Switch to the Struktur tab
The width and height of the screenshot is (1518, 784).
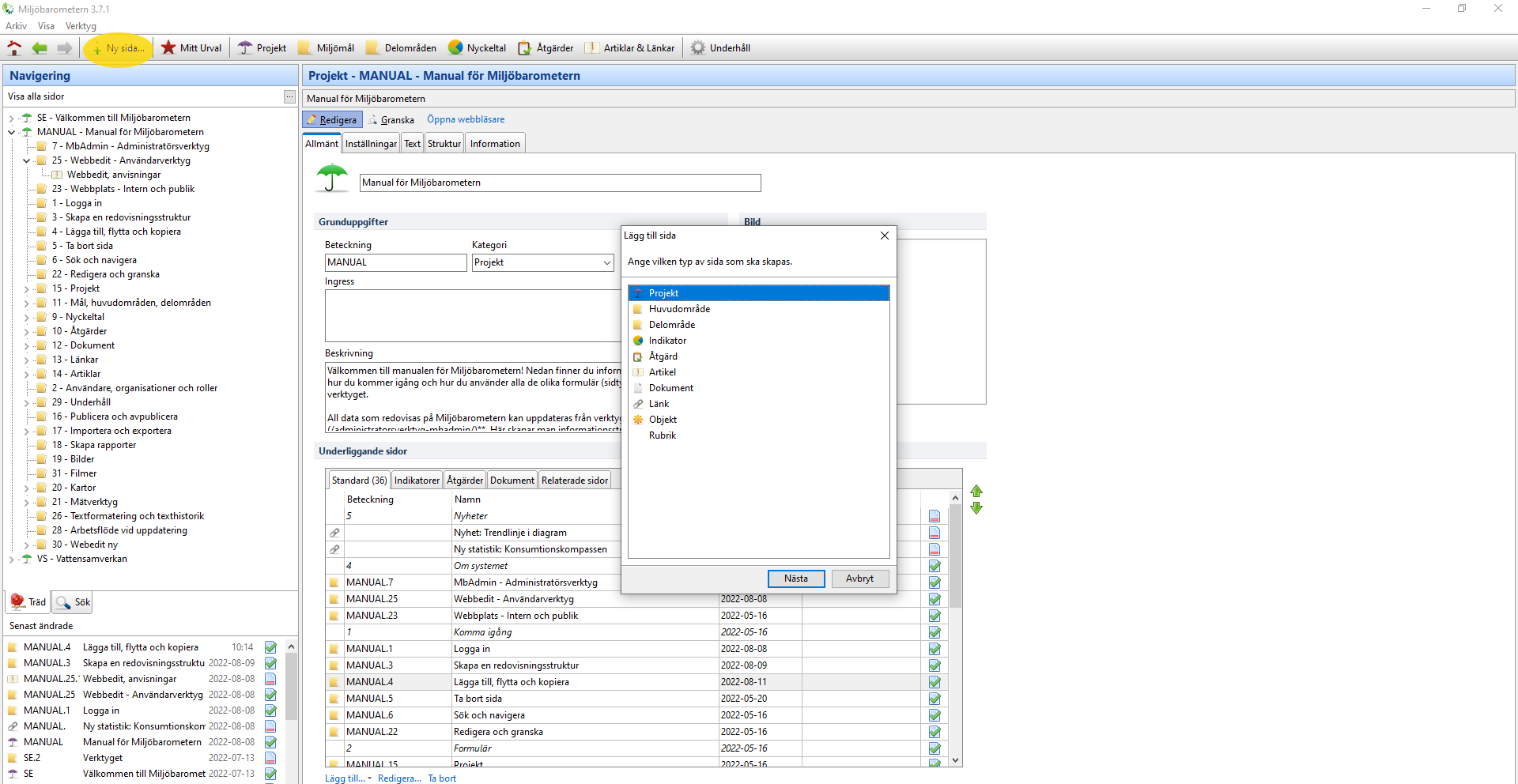tap(444, 144)
